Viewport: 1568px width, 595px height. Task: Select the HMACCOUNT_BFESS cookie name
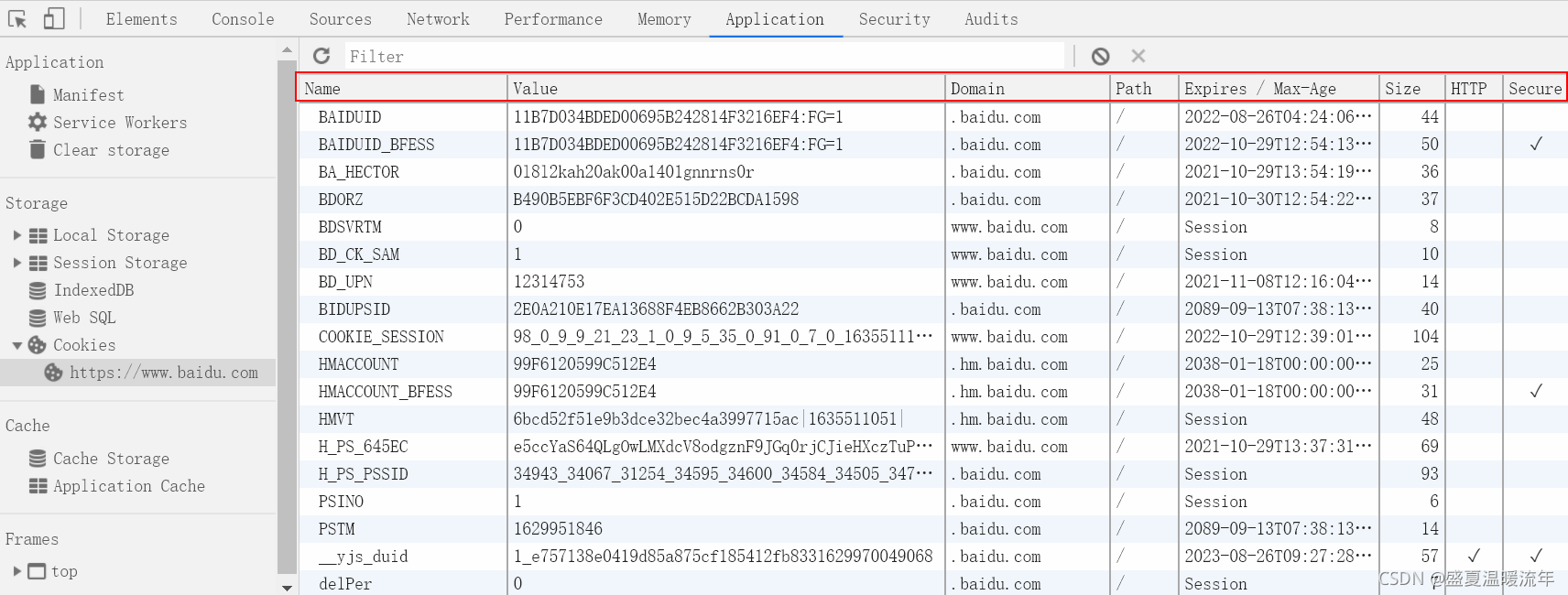[385, 391]
